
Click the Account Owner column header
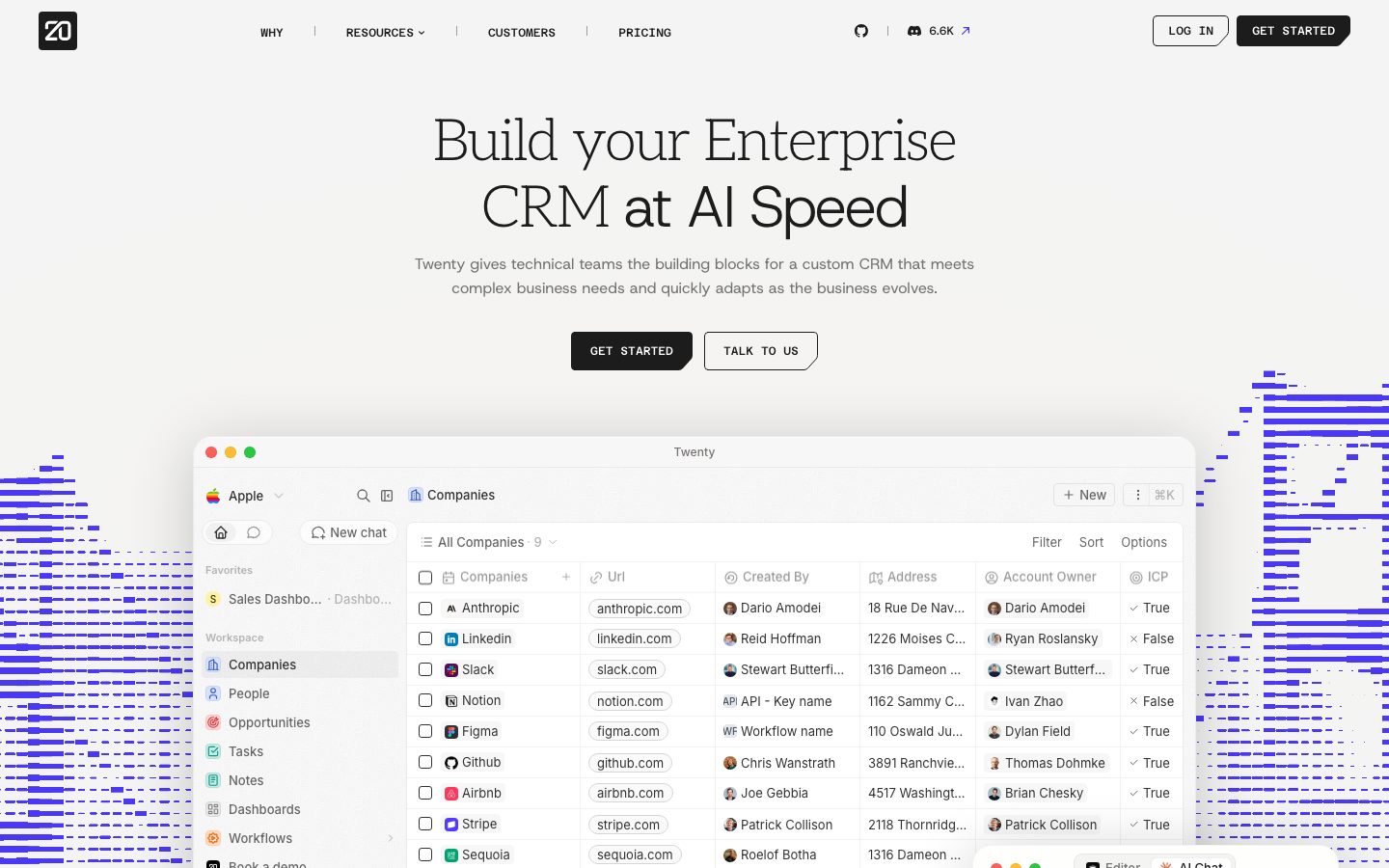[x=1048, y=577]
